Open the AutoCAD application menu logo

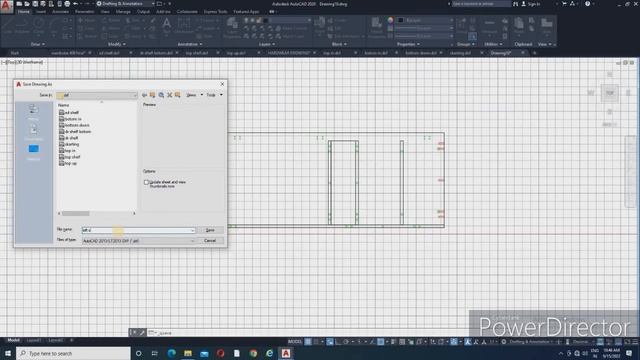point(6,6)
